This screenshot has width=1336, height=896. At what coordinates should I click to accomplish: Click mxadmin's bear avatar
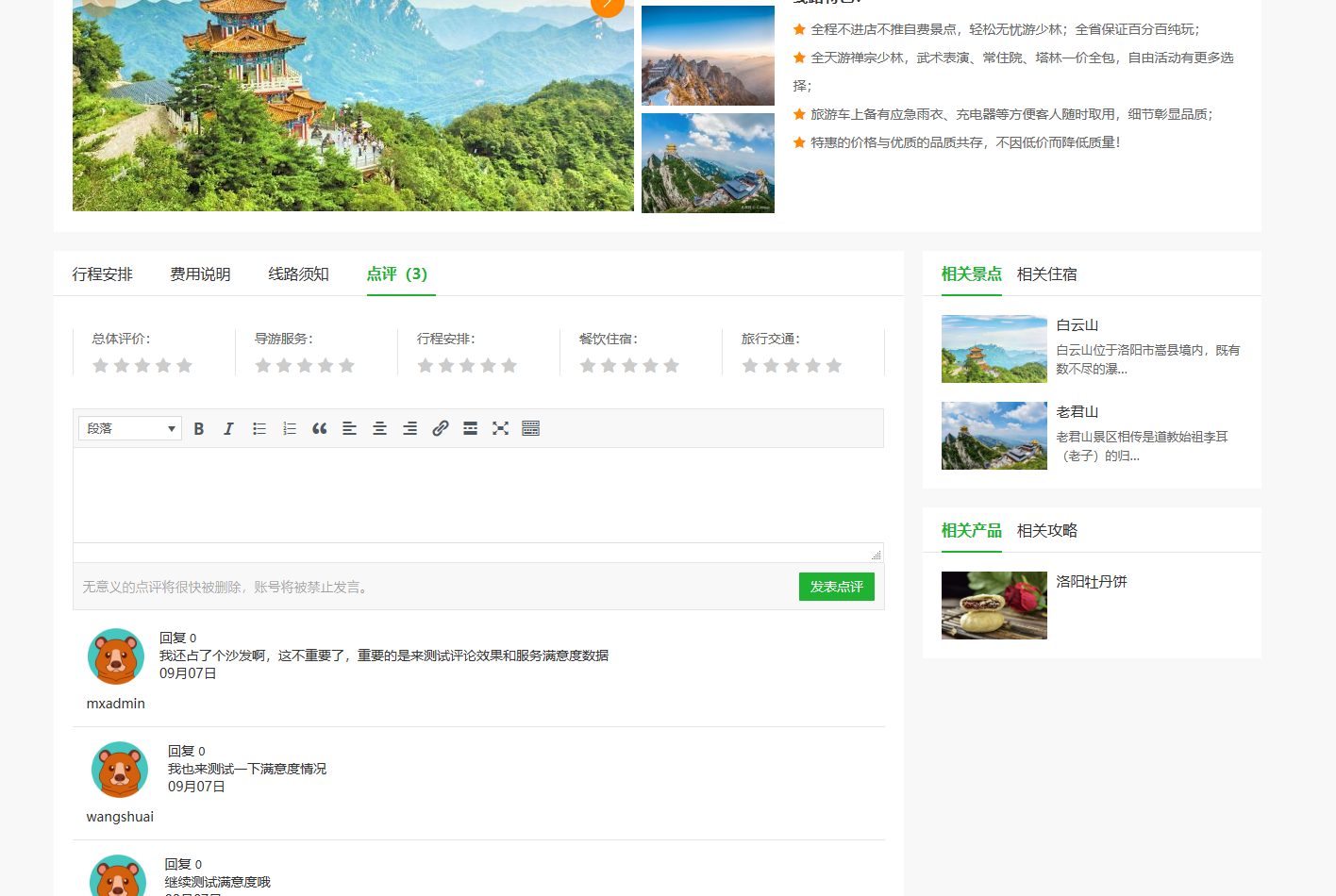point(116,656)
